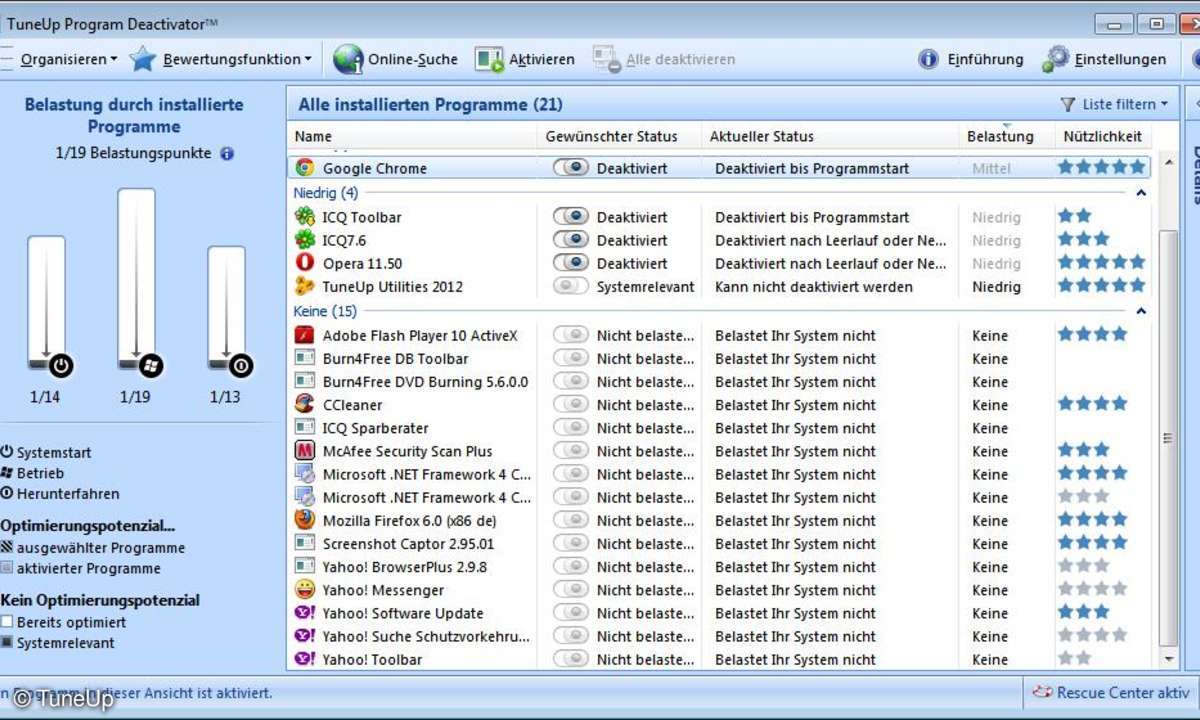Click the Yahoo! Software Update icon
Viewport: 1200px width, 720px height.
coord(305,613)
